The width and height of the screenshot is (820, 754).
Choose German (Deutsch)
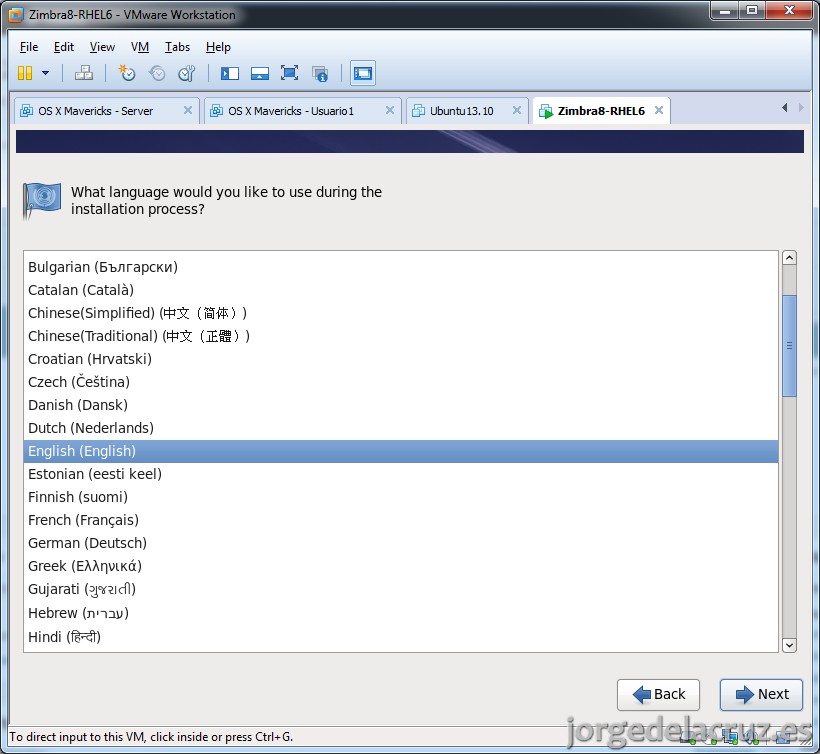coord(401,543)
